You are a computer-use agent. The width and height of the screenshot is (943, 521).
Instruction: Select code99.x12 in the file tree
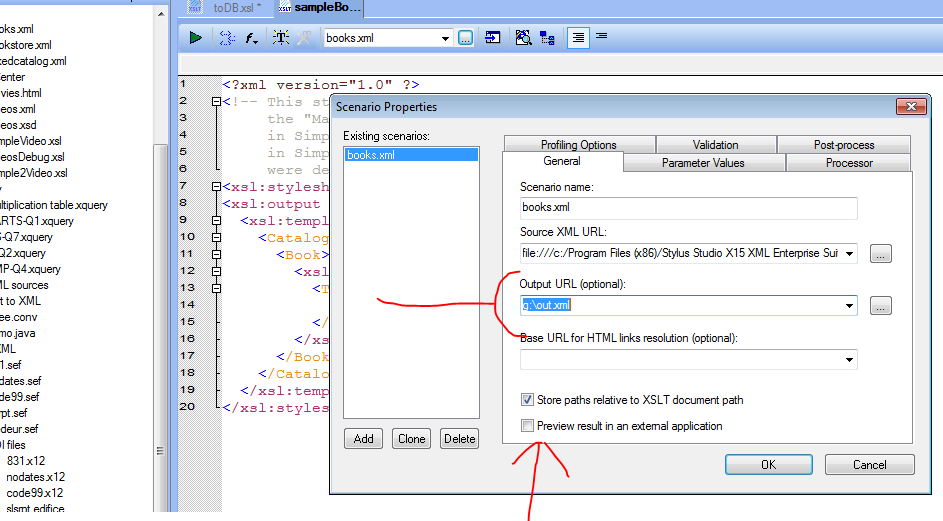[34, 493]
